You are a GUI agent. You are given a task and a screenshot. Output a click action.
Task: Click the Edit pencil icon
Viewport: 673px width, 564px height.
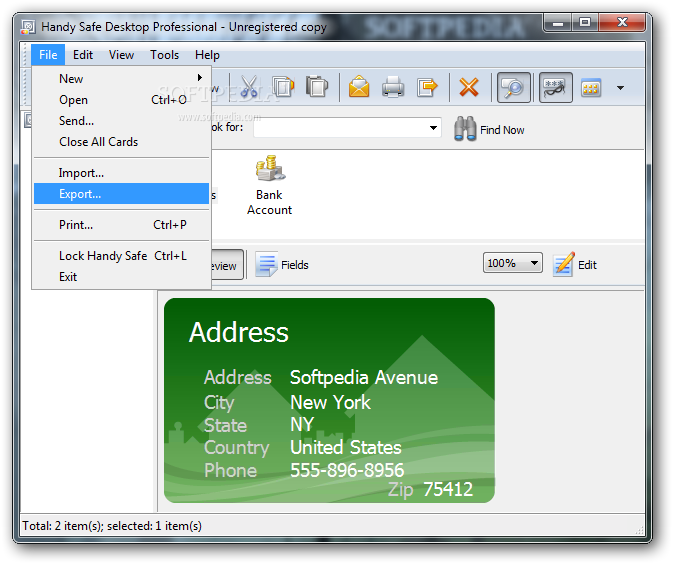tap(564, 264)
